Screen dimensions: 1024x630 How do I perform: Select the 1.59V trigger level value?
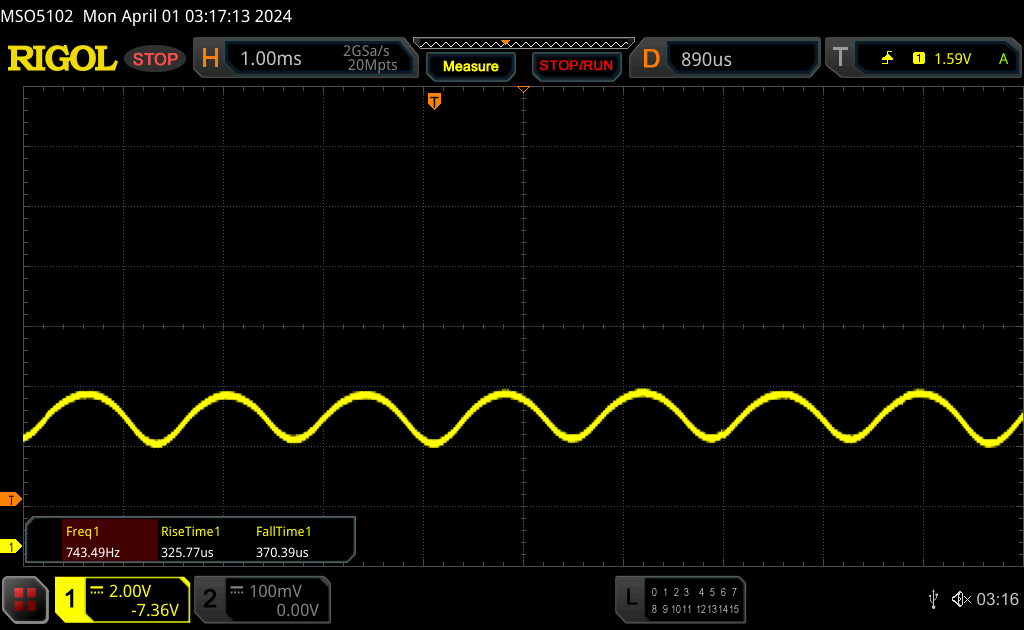click(952, 59)
